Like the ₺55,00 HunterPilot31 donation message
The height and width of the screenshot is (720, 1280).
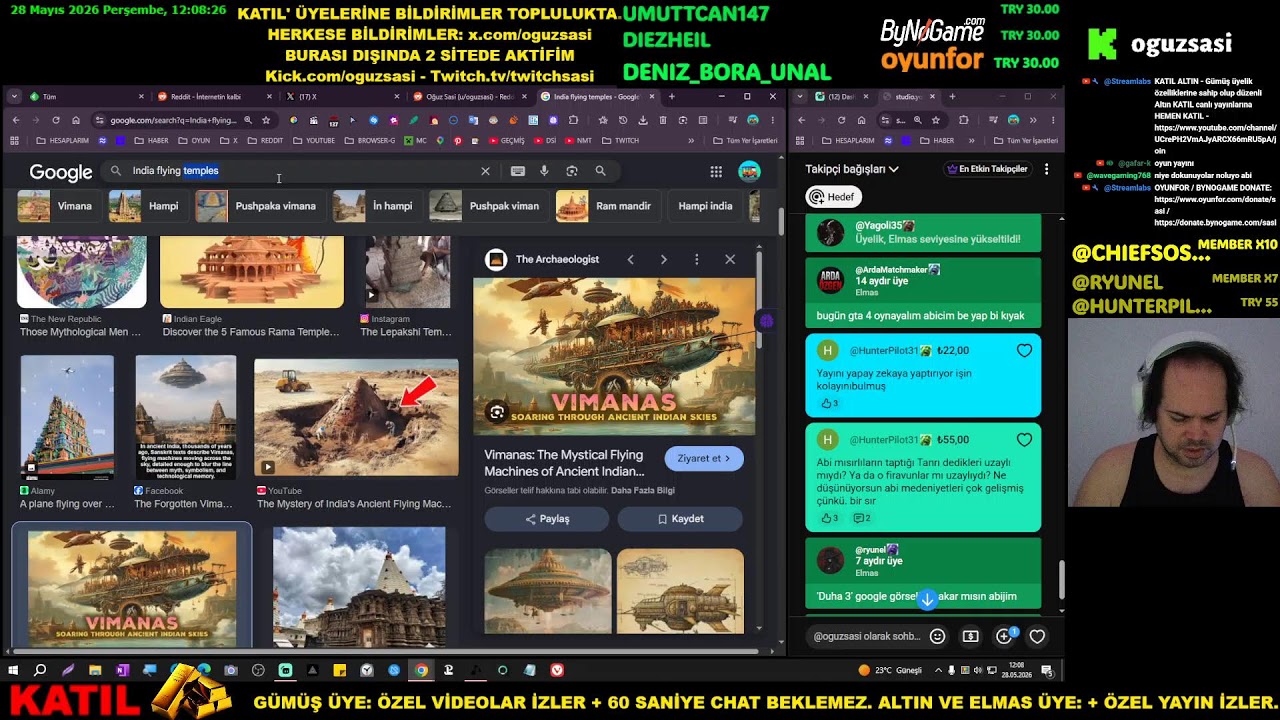(1024, 440)
